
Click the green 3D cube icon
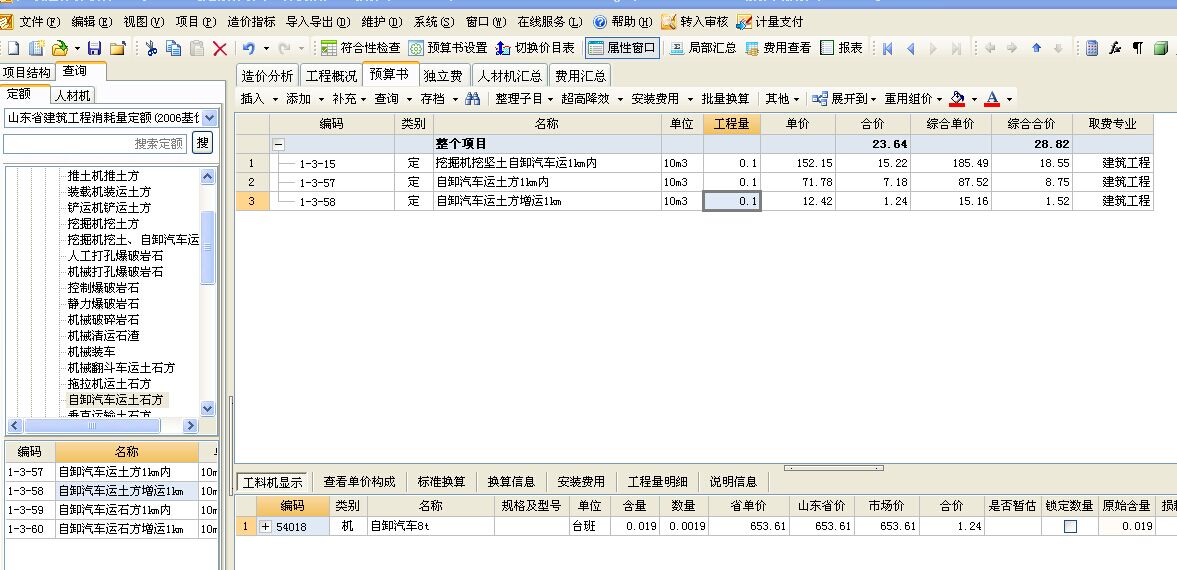[1160, 49]
